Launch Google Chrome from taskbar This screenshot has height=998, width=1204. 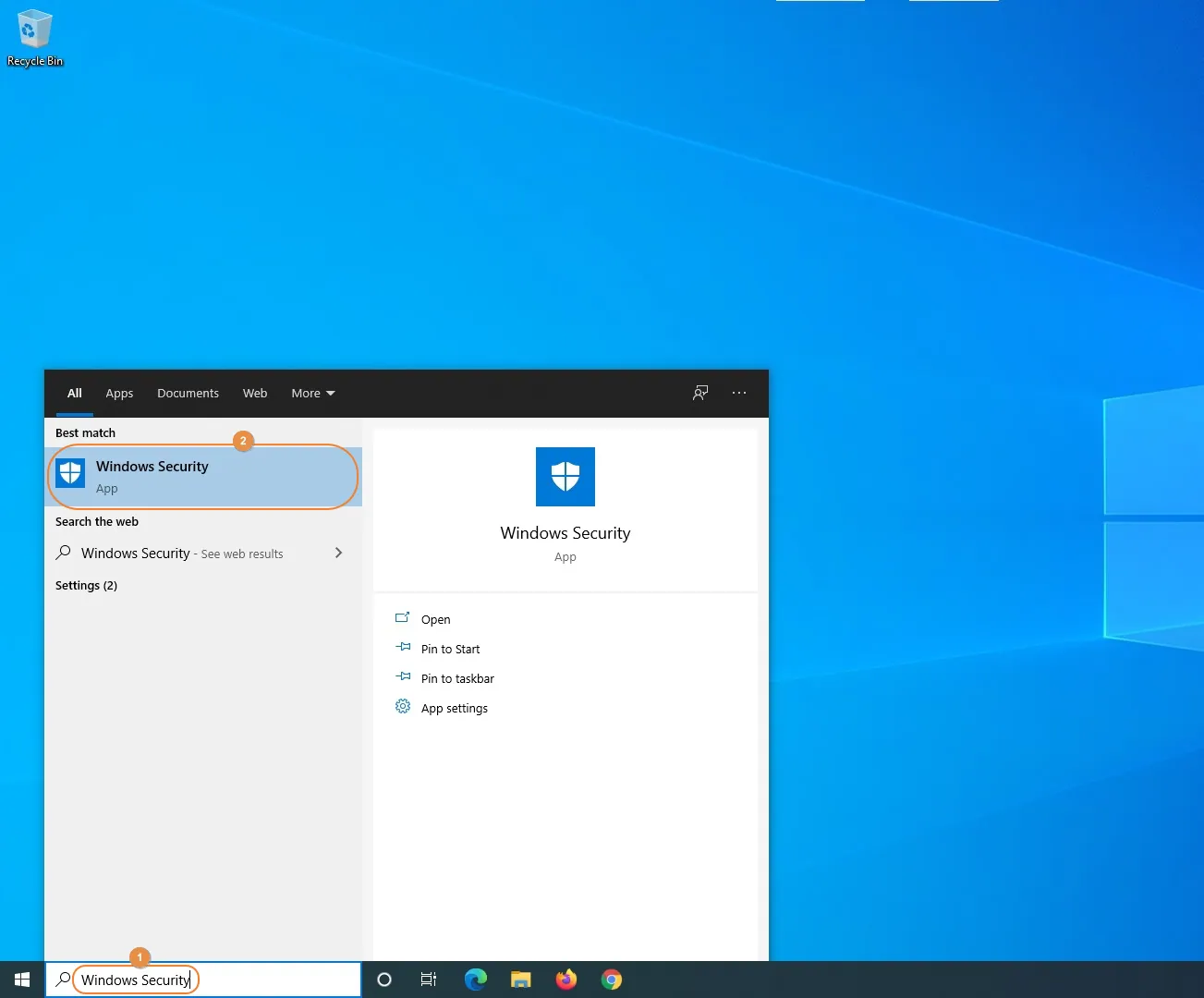(x=612, y=980)
